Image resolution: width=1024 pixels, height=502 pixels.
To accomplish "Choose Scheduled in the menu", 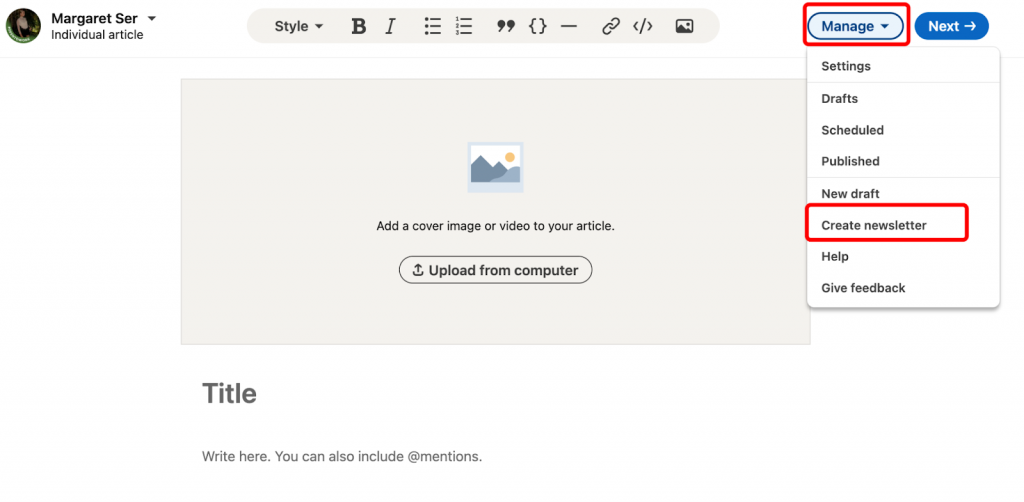I will pos(852,130).
